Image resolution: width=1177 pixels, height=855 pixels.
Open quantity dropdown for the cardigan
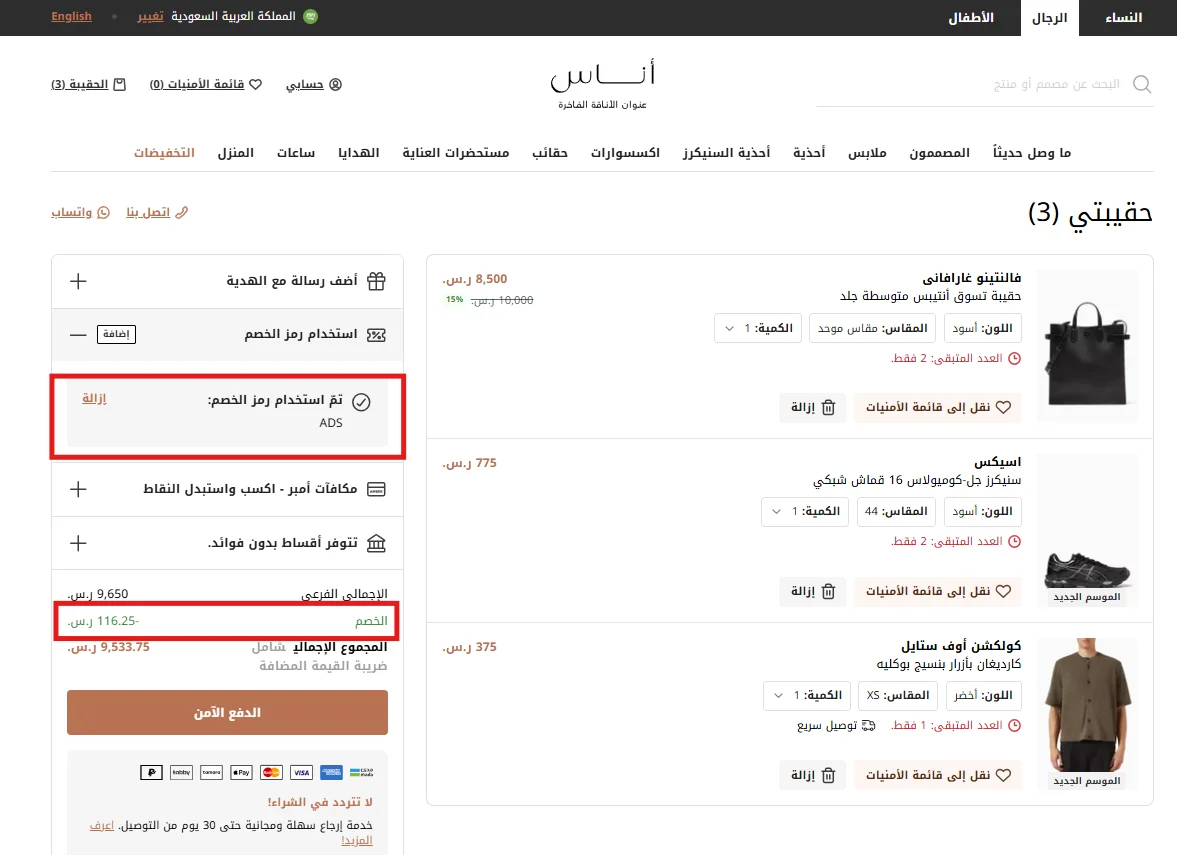(x=808, y=696)
